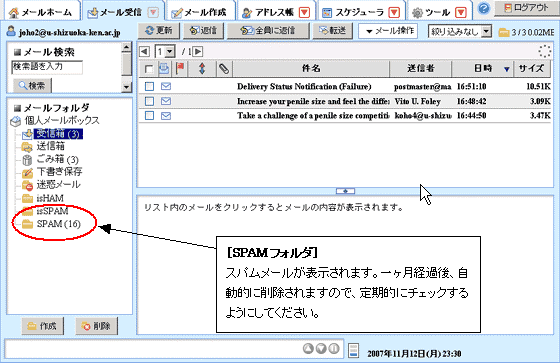
Task: Open the メールホーム tab
Action: tap(41, 12)
